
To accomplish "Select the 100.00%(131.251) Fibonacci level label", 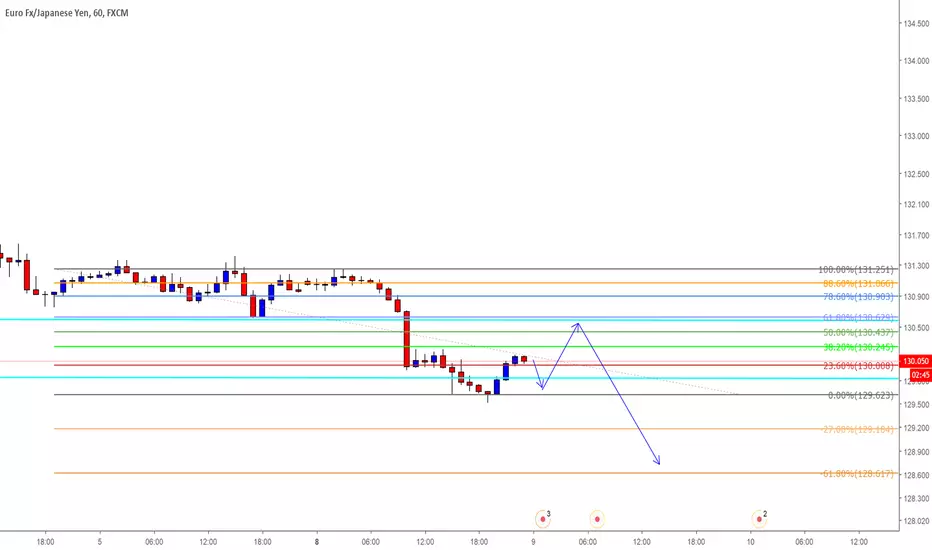I will point(855,269).
